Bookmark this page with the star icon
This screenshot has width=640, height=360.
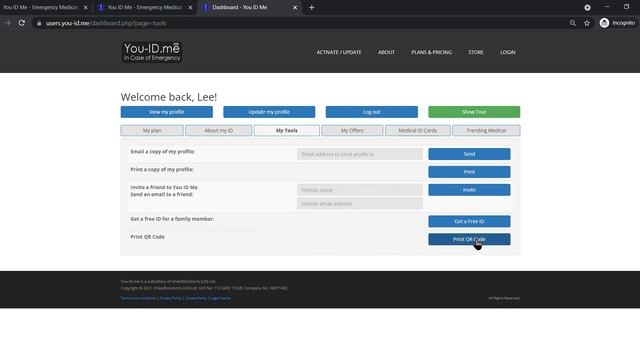point(587,23)
